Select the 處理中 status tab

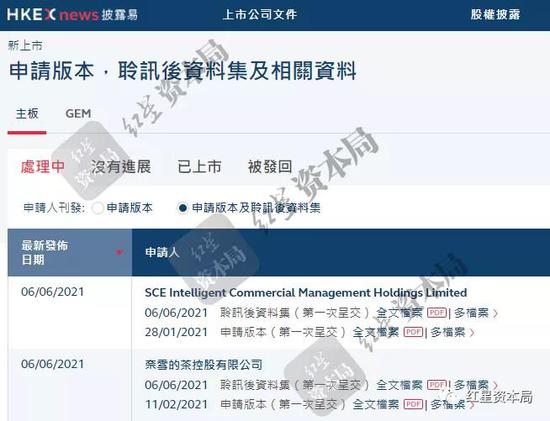[x=43, y=167]
